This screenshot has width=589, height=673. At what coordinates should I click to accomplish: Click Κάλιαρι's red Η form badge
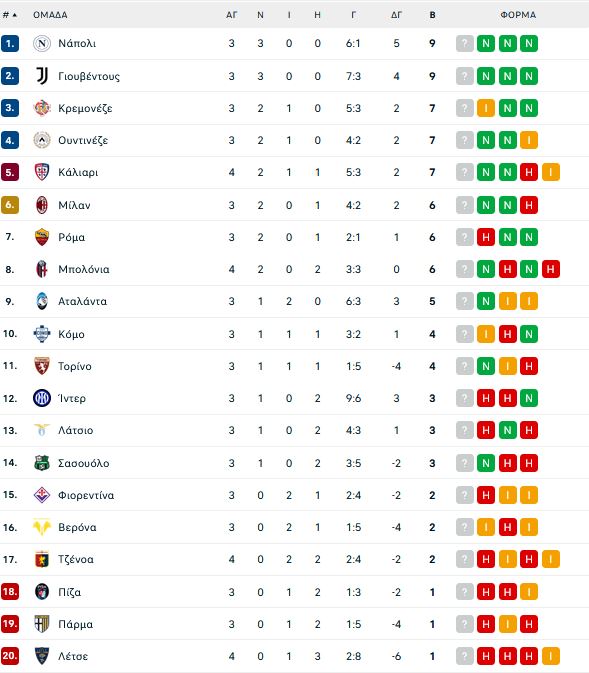click(529, 173)
